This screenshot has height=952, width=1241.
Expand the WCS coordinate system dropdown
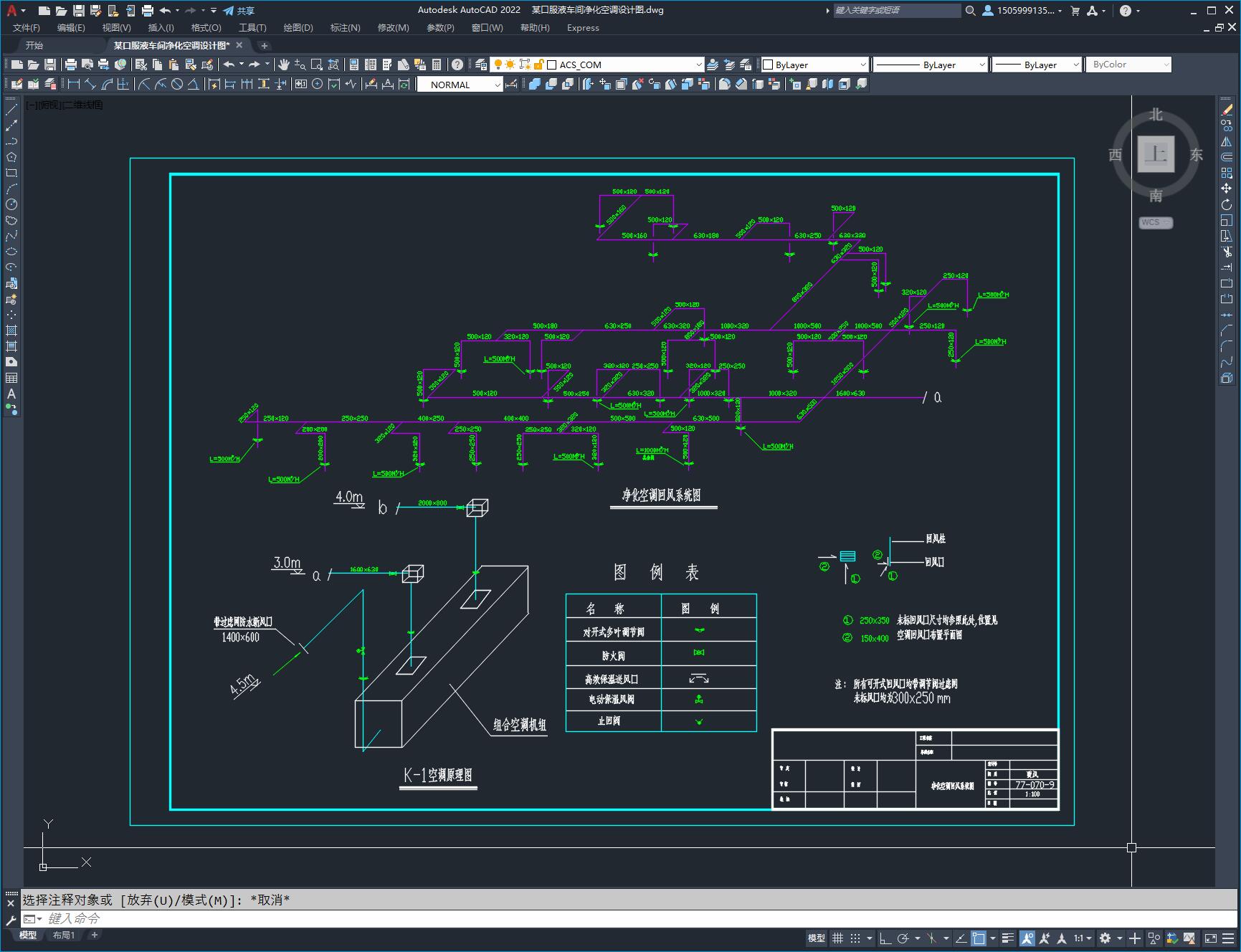pos(1156,222)
